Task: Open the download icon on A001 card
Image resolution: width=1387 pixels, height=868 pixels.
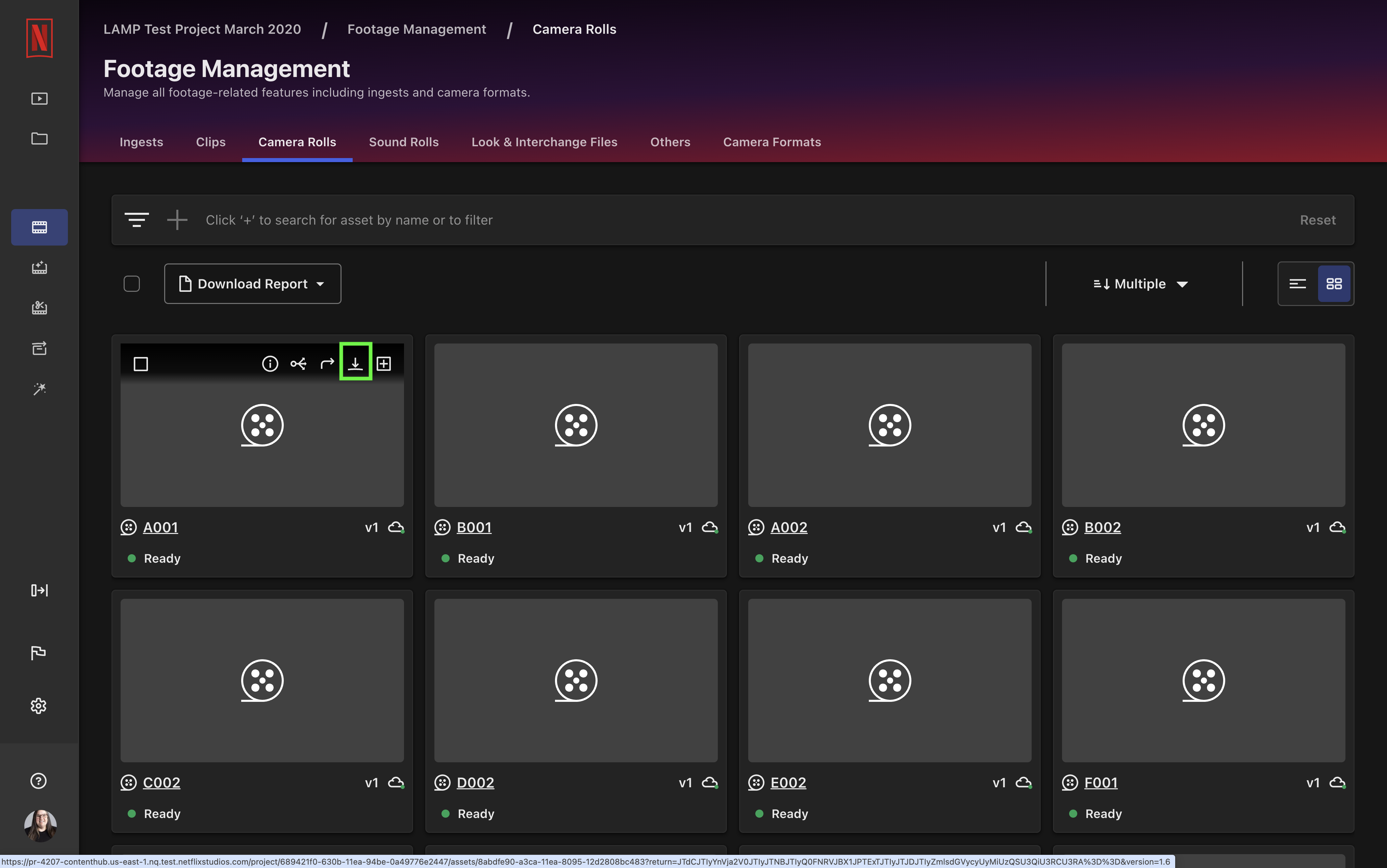Action: pyautogui.click(x=356, y=363)
